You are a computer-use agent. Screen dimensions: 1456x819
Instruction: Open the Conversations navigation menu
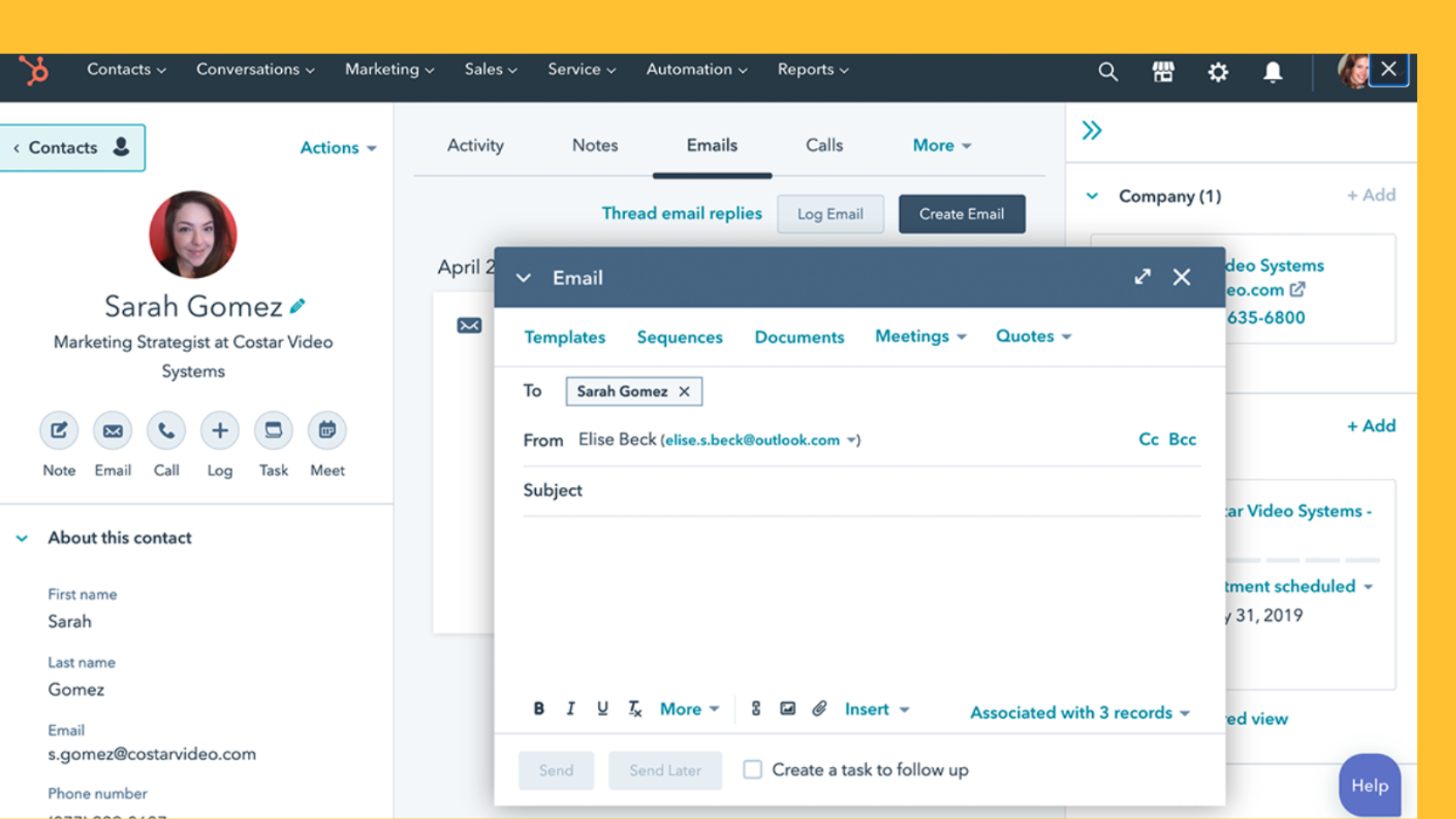(x=255, y=70)
